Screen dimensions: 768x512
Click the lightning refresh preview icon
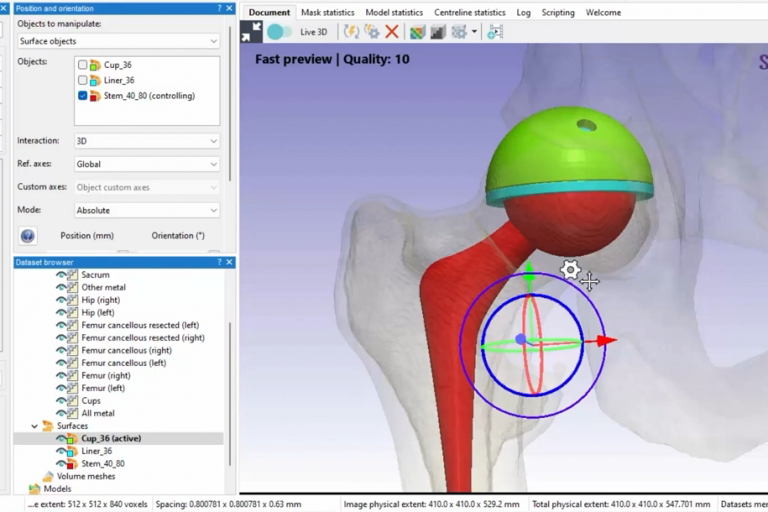[352, 32]
